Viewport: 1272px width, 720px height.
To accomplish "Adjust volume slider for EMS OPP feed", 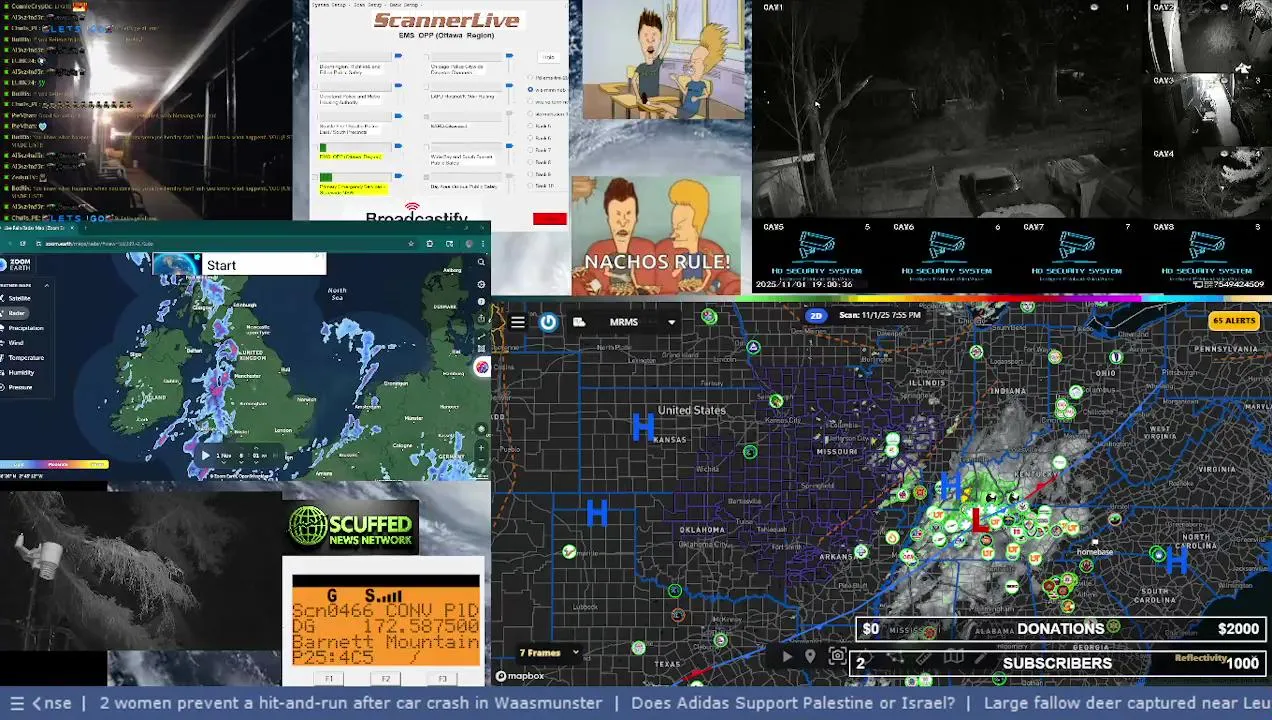I will [x=399, y=146].
